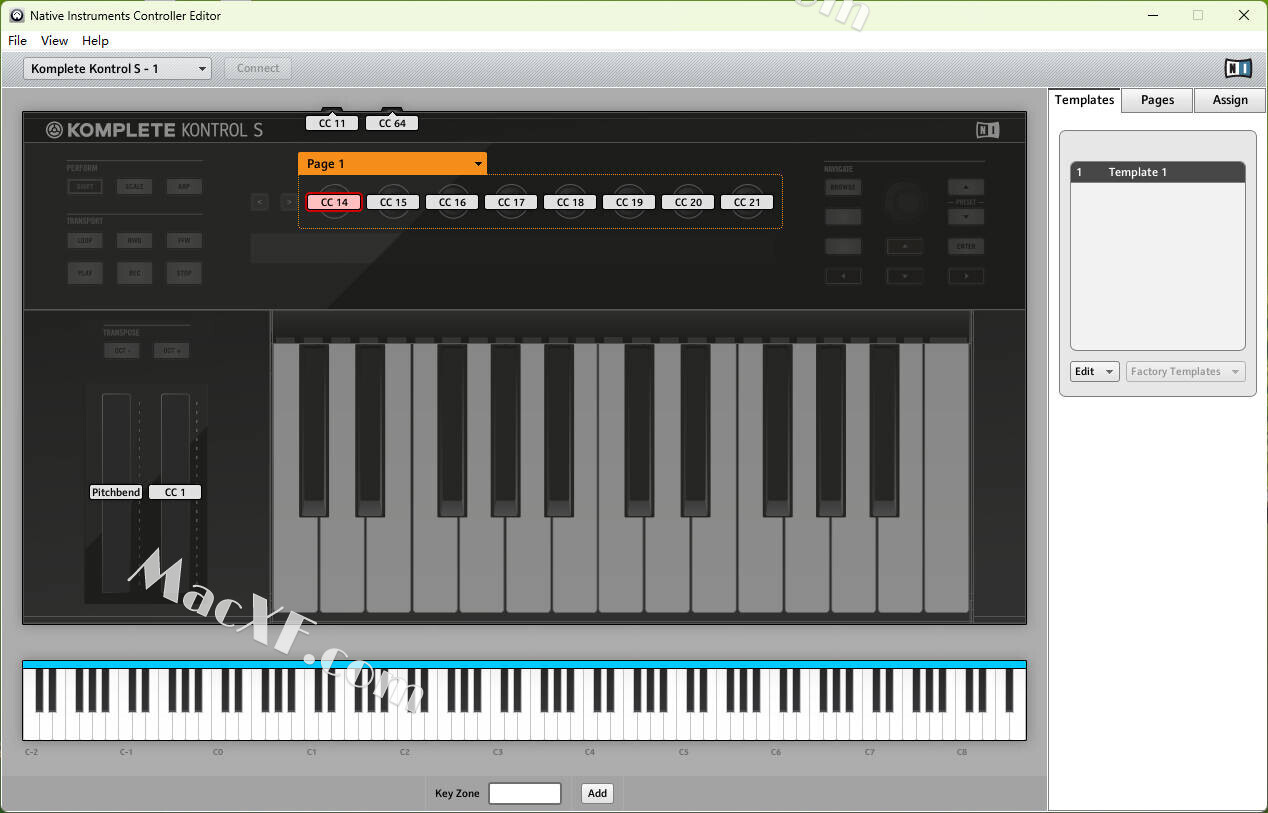Toggle the ARP button on the keyboard
The height and width of the screenshot is (813, 1268).
coord(184,187)
